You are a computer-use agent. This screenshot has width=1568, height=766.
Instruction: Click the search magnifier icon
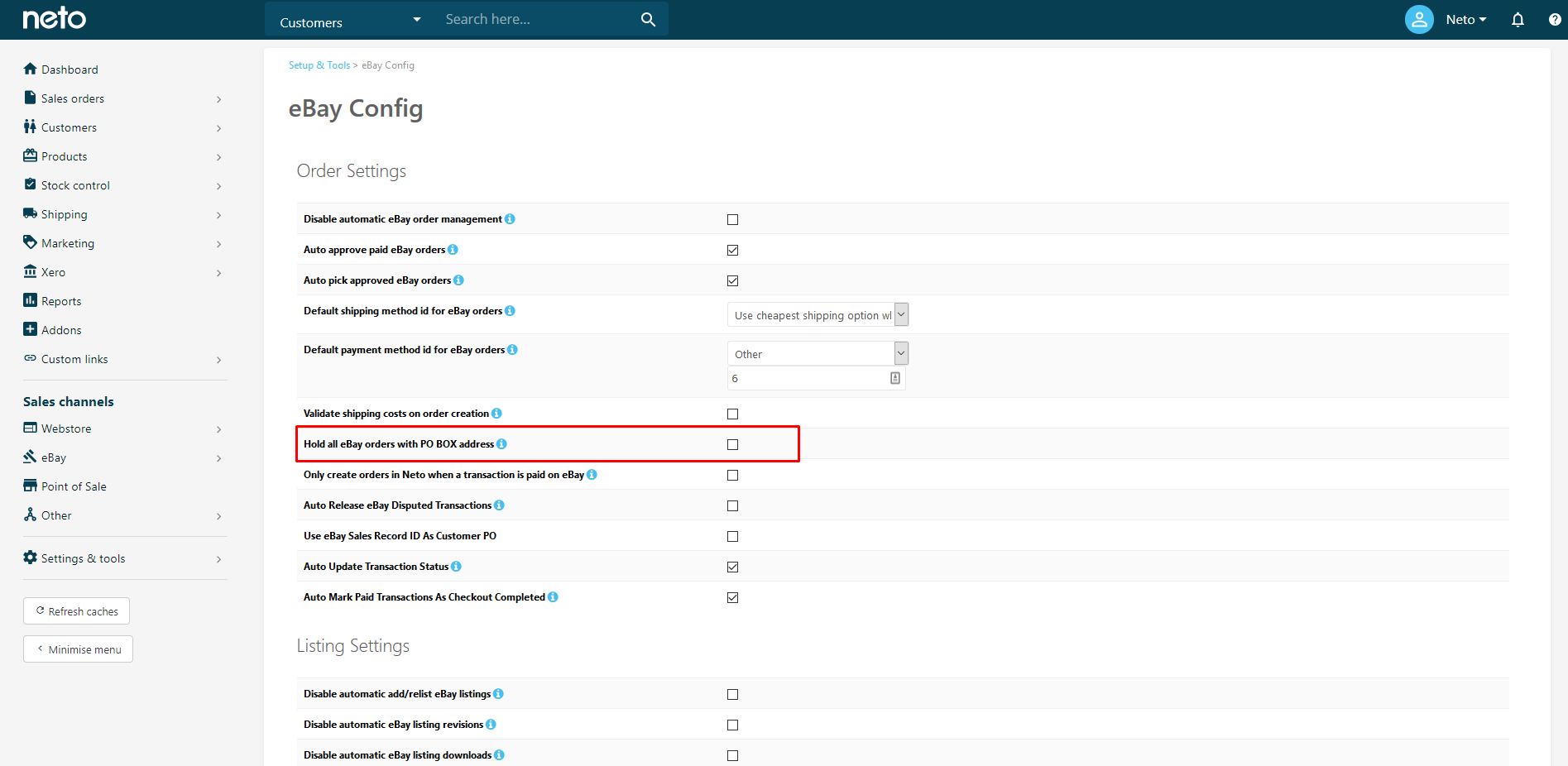point(648,19)
